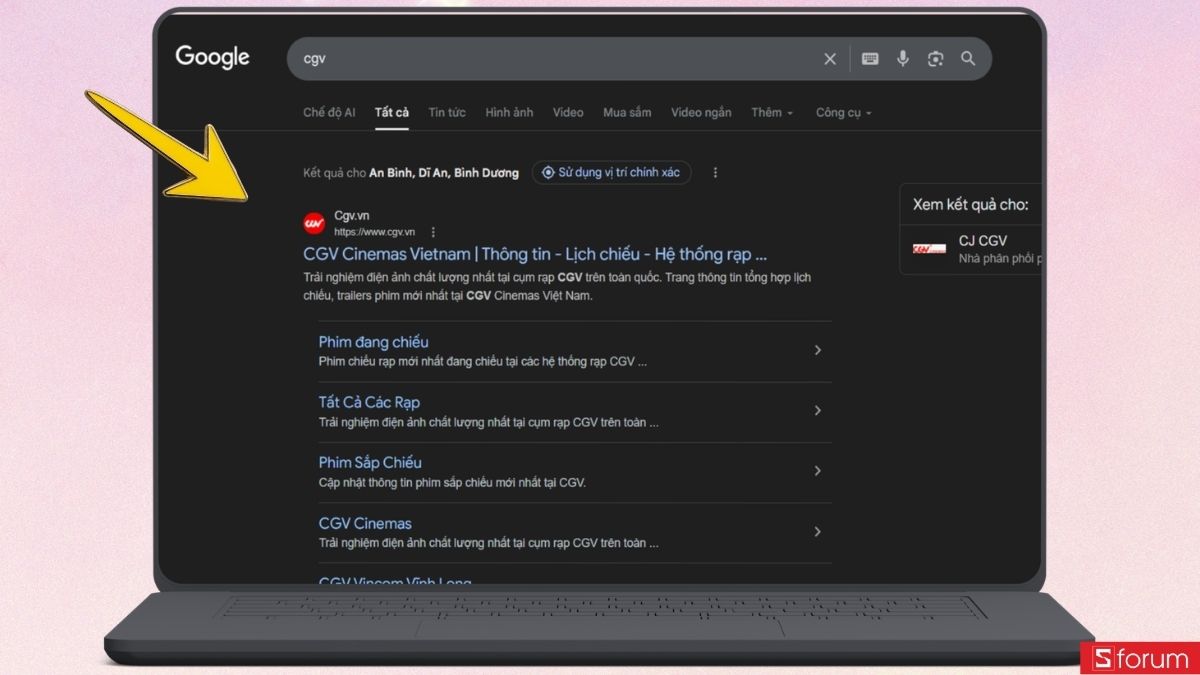Clear the search box with X icon
This screenshot has width=1200, height=675.
click(x=830, y=59)
